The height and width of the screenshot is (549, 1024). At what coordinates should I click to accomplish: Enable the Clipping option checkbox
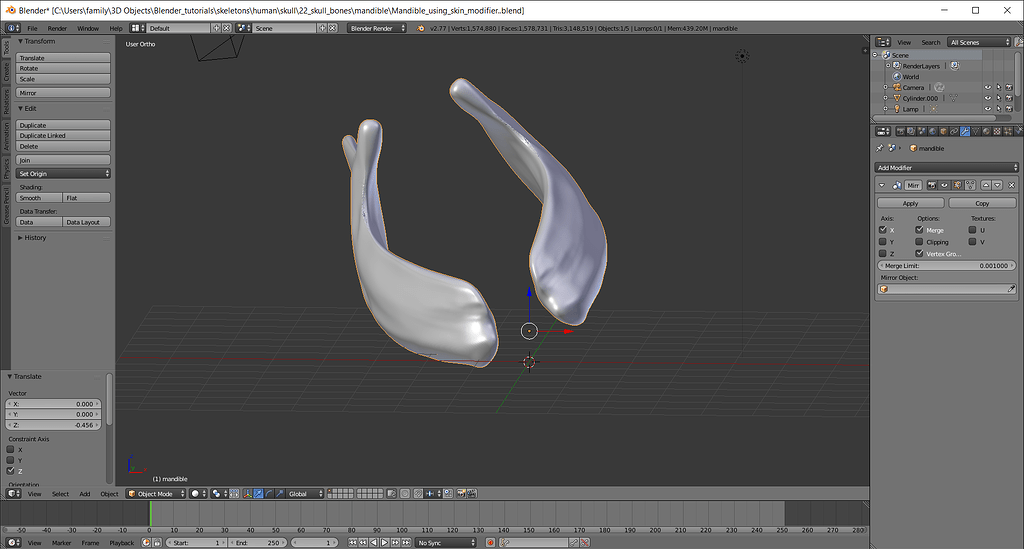tap(920, 242)
